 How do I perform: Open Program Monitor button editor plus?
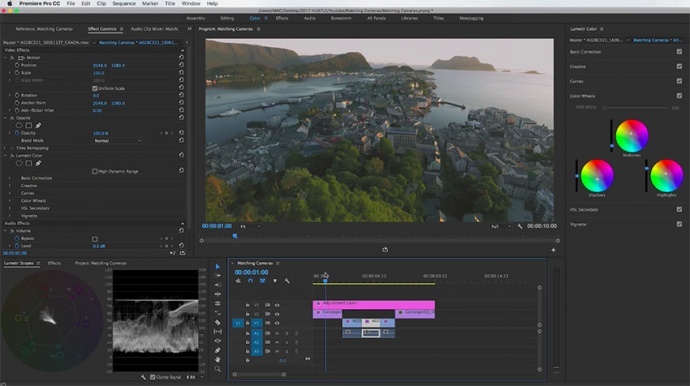[x=553, y=250]
